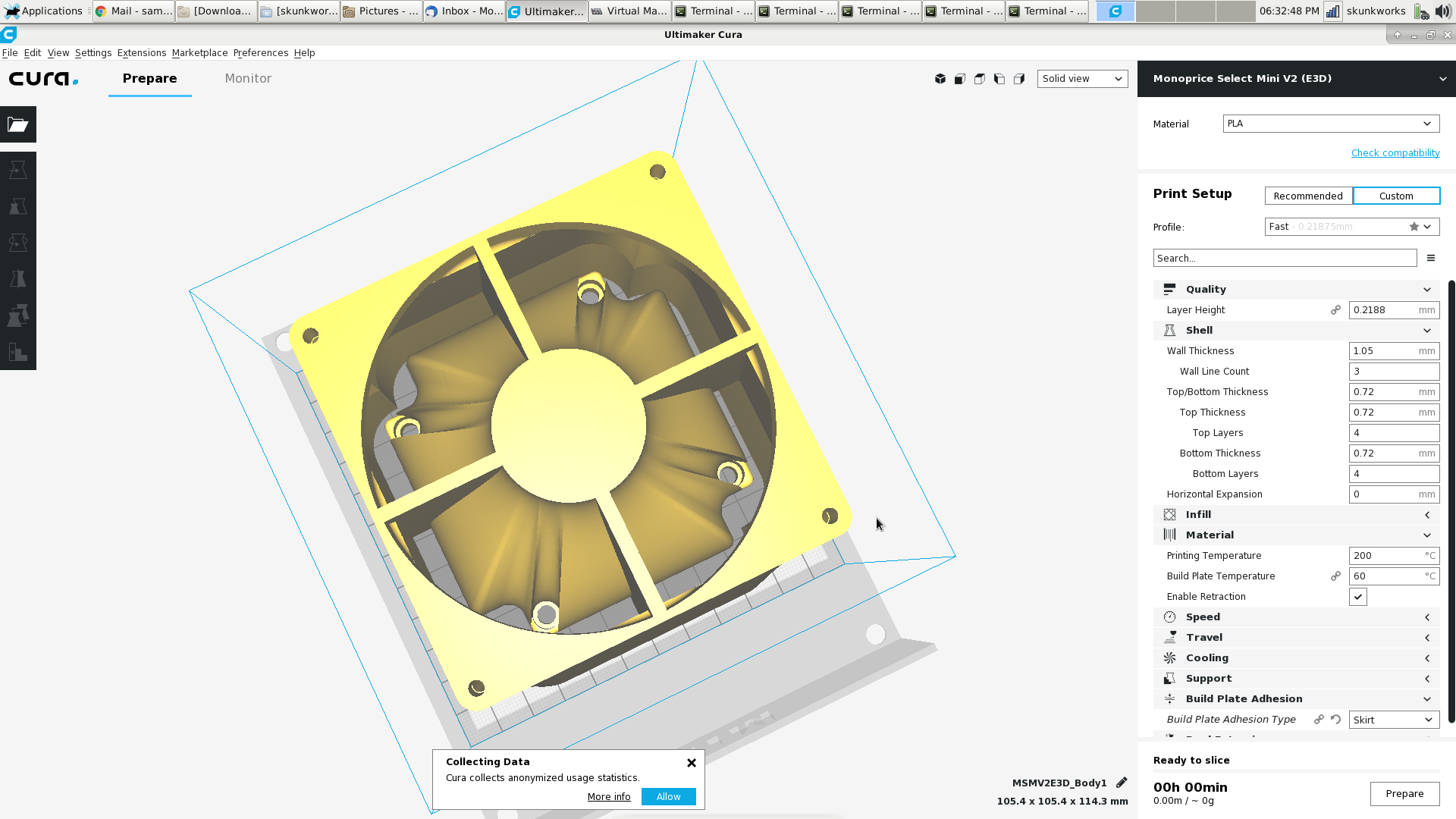Open the Monoprice Select Mini V2 printer selector
Viewport: 1456px width, 819px height.
(x=1297, y=79)
